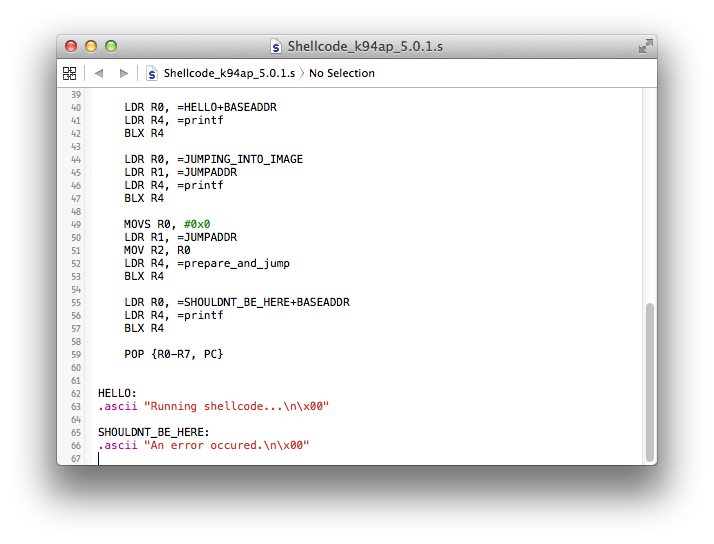Click the #0x0 literal in MOVS line
Viewport: 714px width, 544px height.
197,224
